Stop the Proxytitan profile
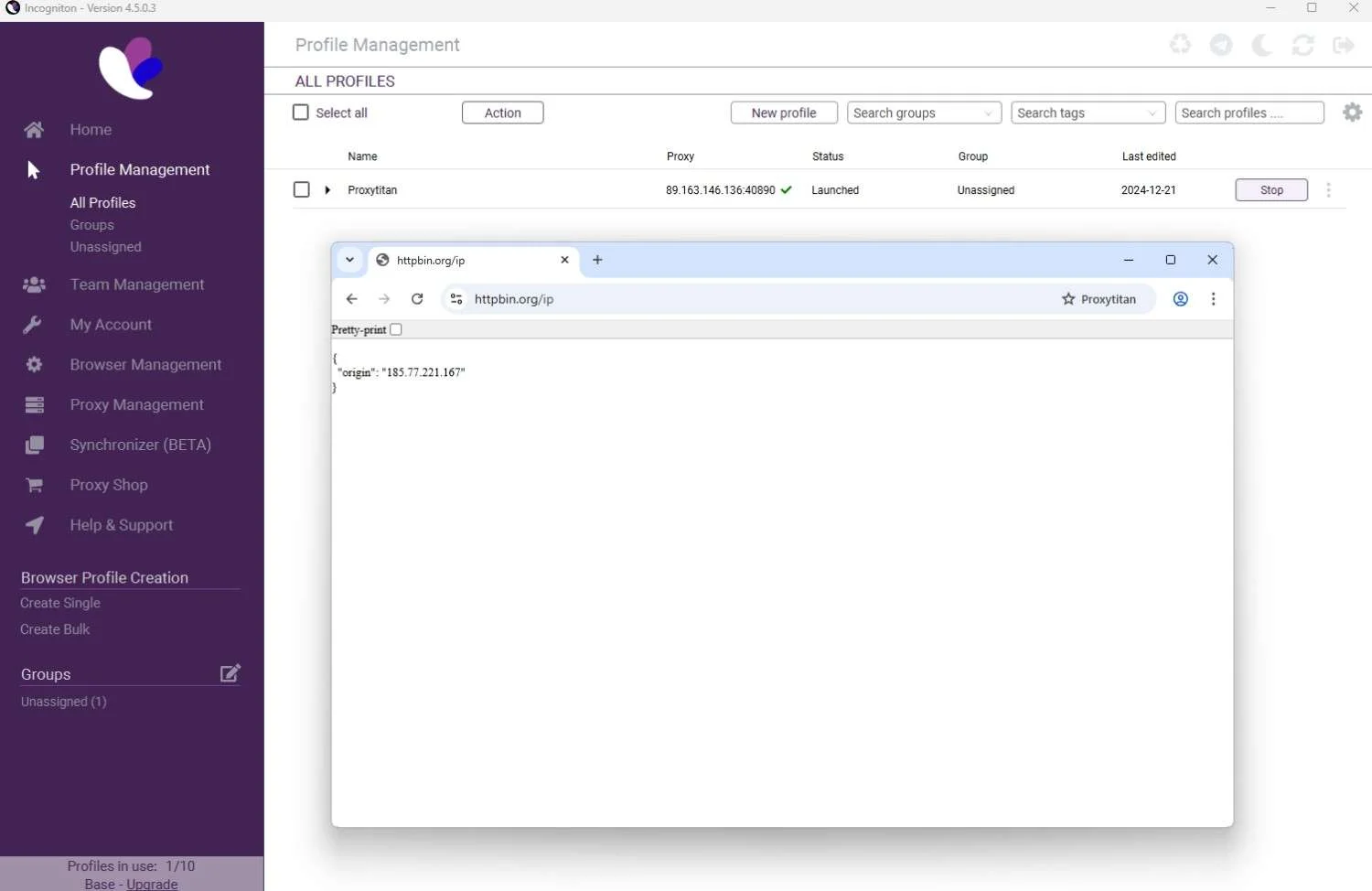The height and width of the screenshot is (891, 1372). coord(1270,189)
